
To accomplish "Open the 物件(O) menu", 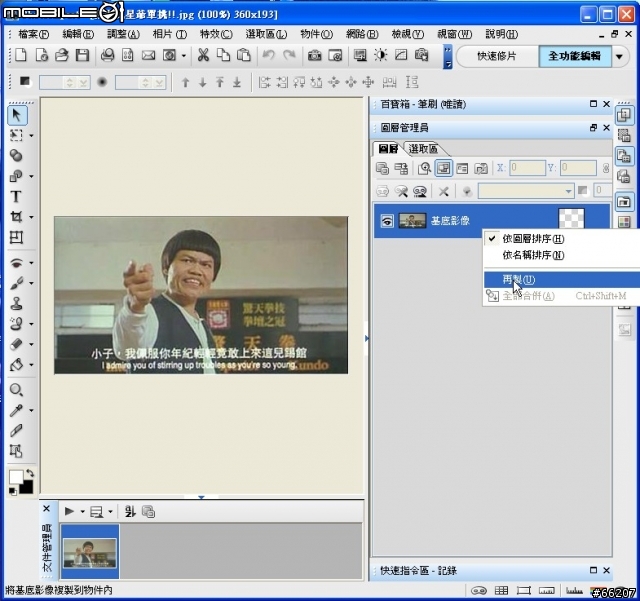I will point(316,34).
